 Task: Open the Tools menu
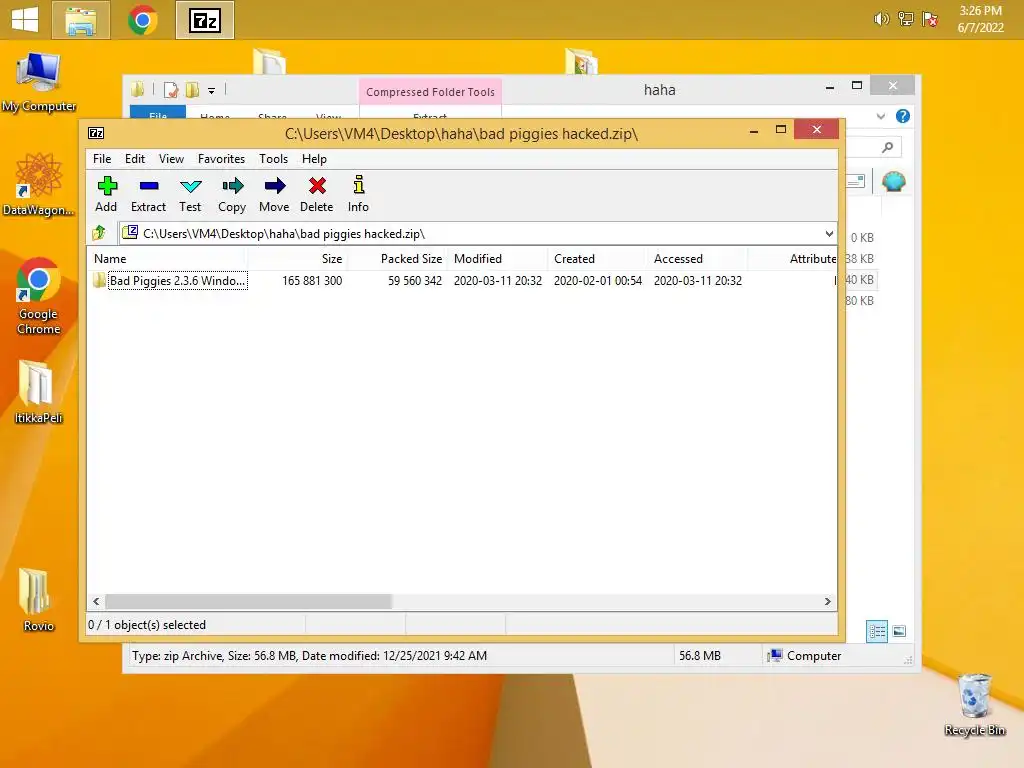click(x=273, y=159)
